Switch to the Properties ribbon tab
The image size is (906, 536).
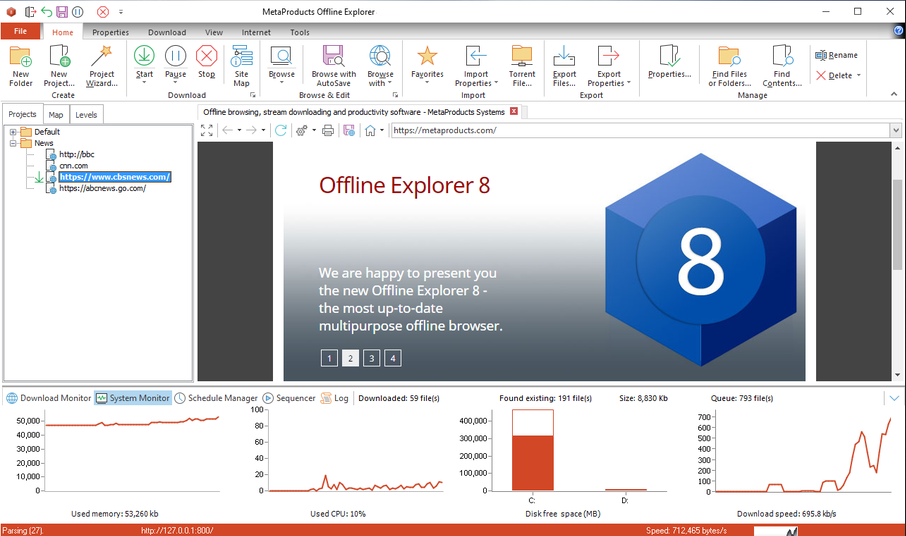(110, 32)
